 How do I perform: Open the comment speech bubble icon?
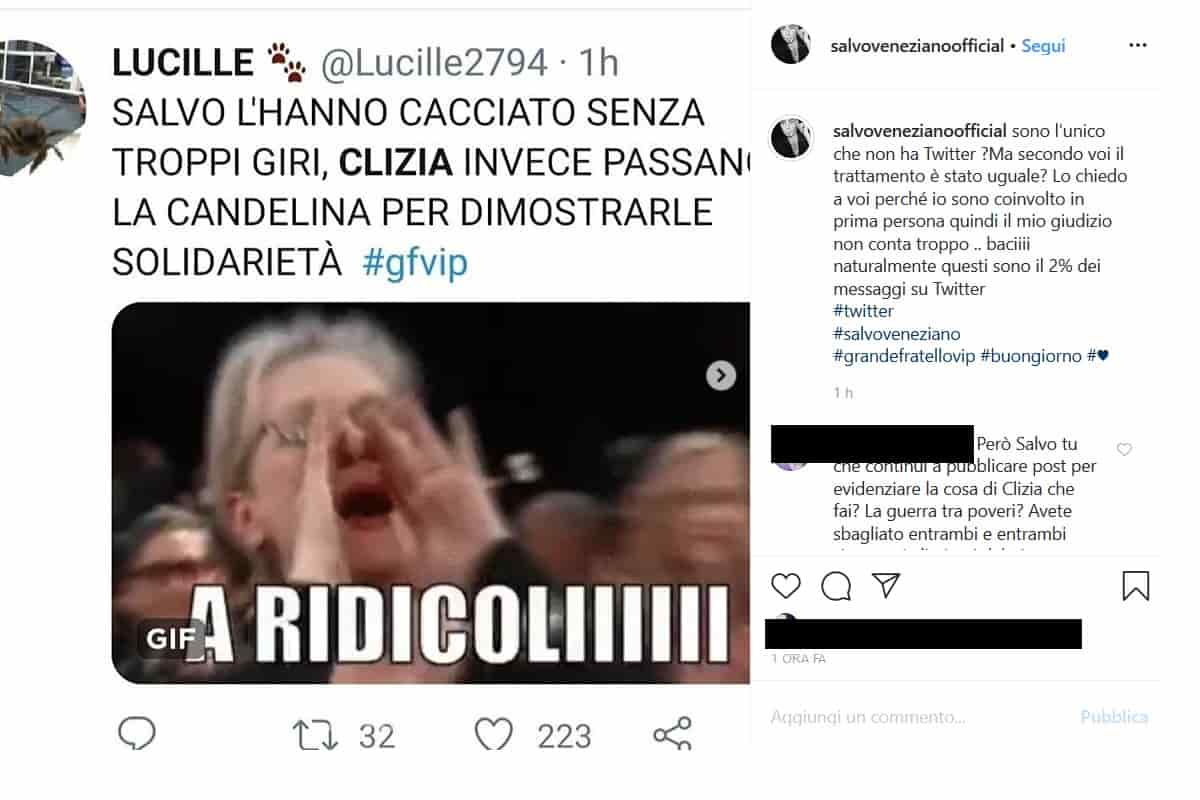(836, 586)
